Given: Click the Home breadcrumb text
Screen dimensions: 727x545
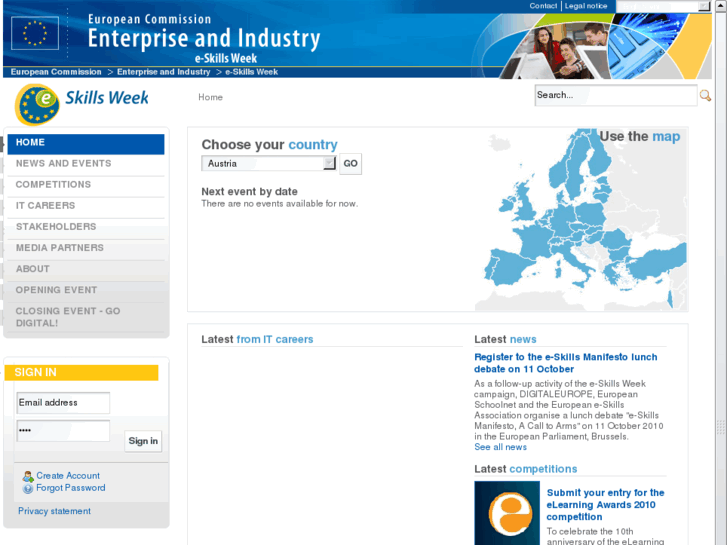Looking at the screenshot, I should (x=210, y=97).
